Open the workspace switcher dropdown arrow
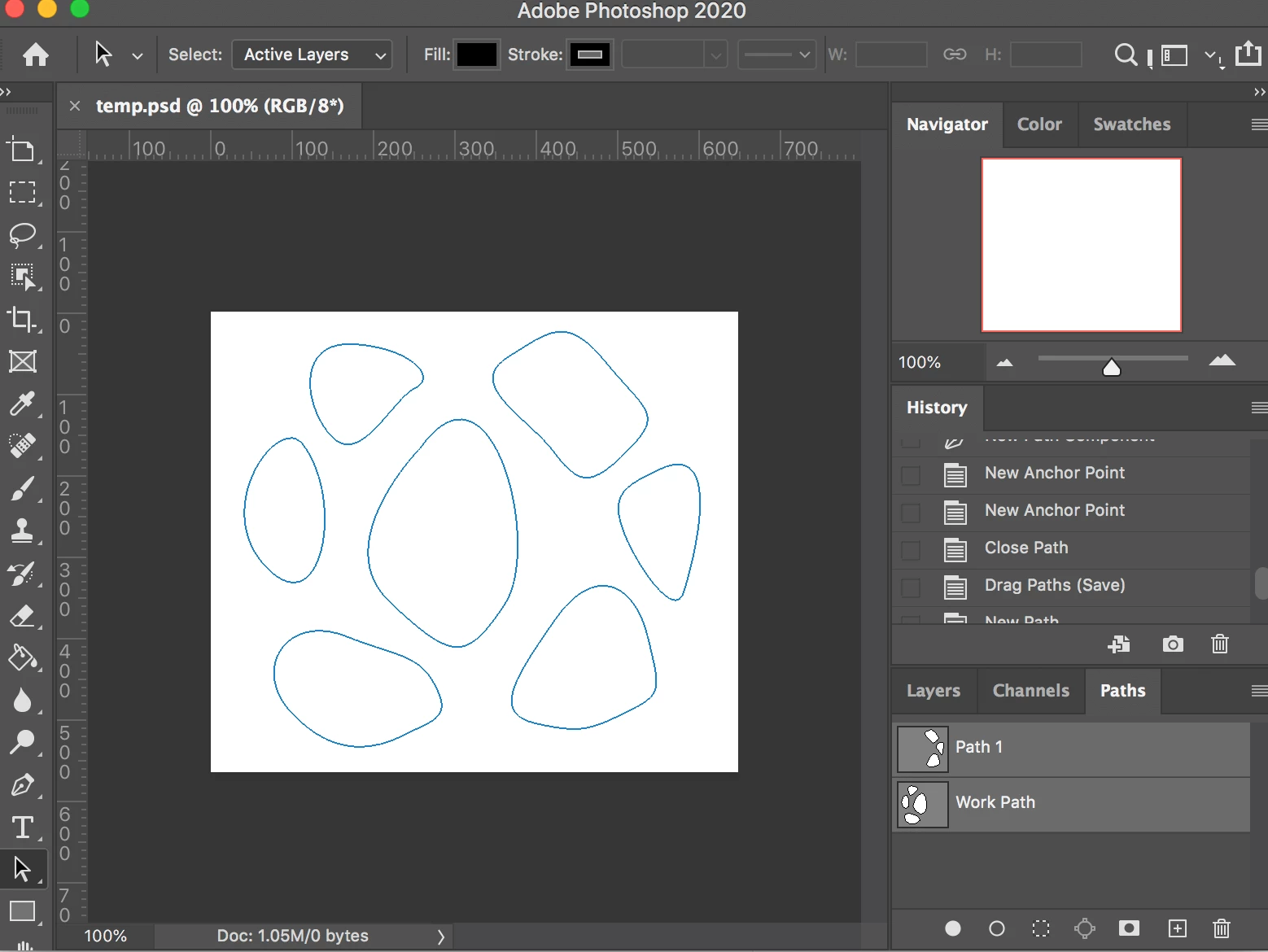The width and height of the screenshot is (1268, 952). point(1212,56)
